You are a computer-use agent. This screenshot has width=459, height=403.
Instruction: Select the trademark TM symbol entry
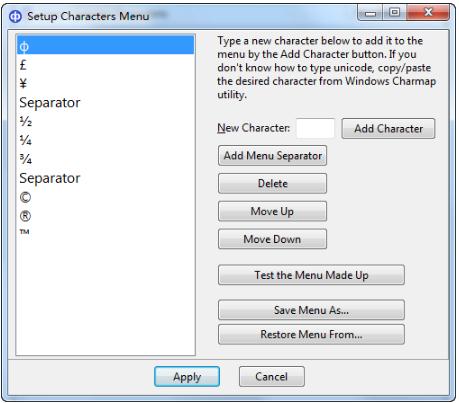pos(105,232)
